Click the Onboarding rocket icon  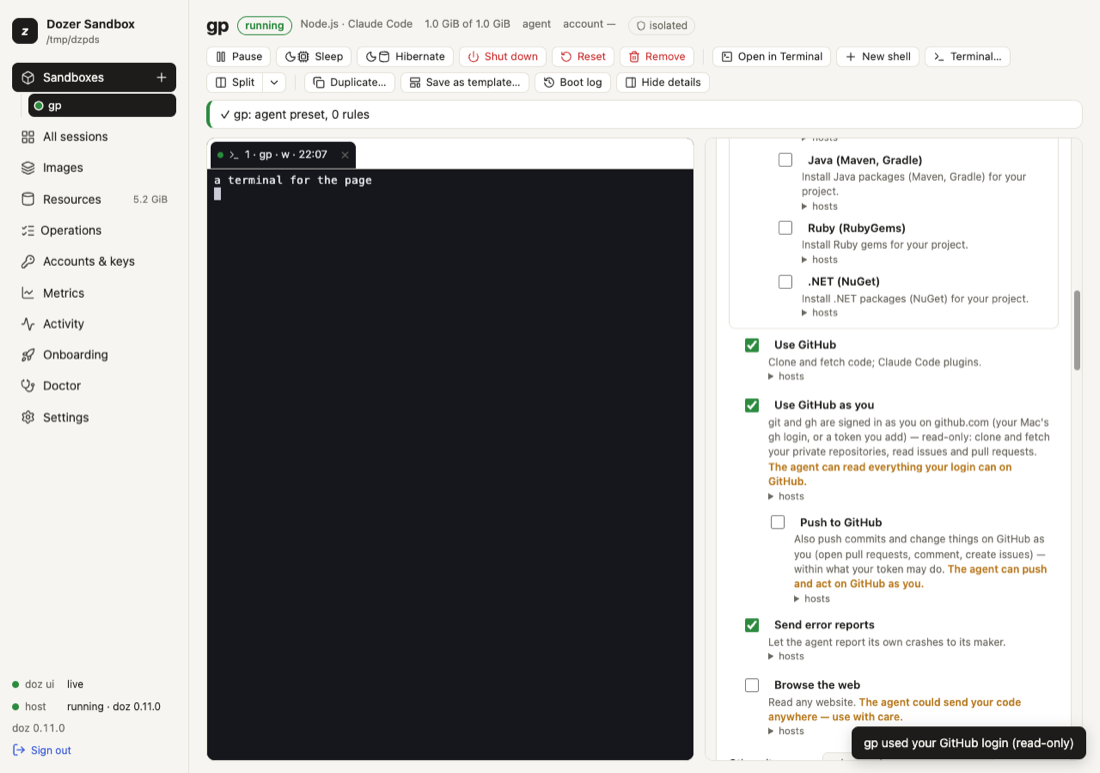[28, 355]
